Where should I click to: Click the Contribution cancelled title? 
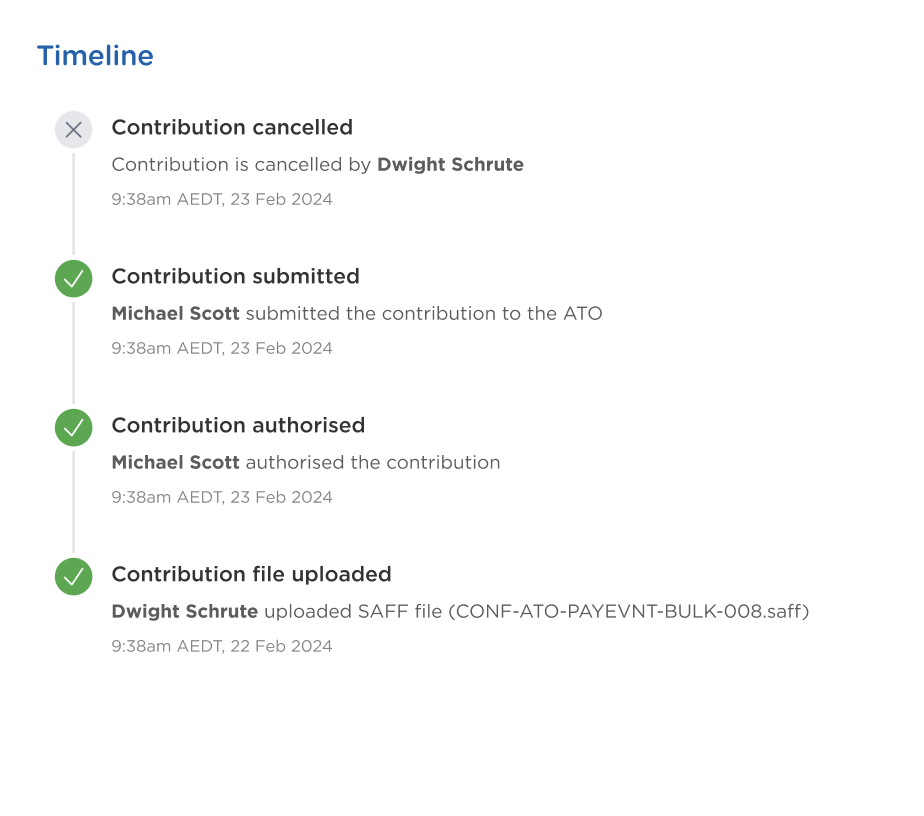click(232, 127)
